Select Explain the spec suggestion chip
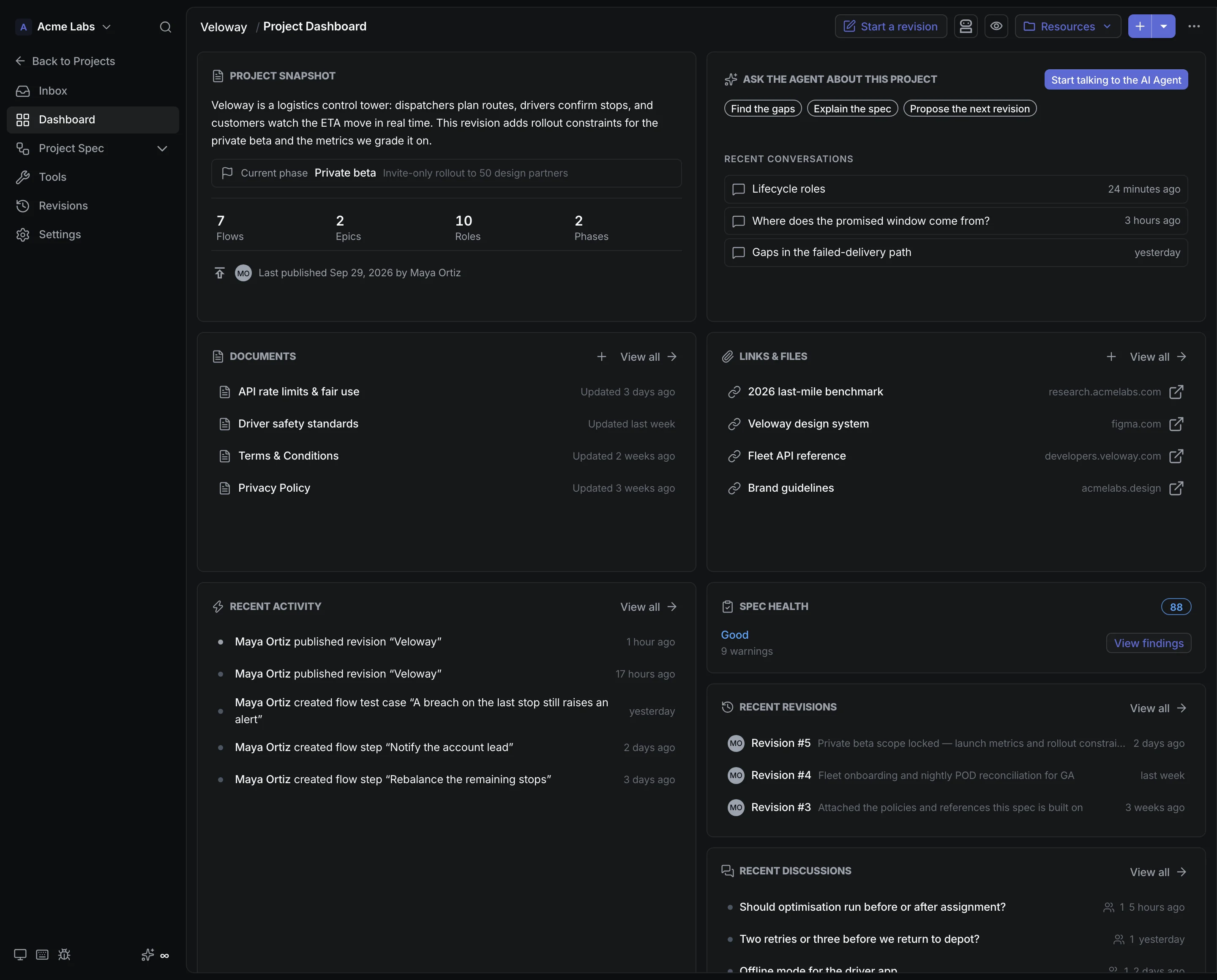The height and width of the screenshot is (980, 1217). (x=852, y=109)
